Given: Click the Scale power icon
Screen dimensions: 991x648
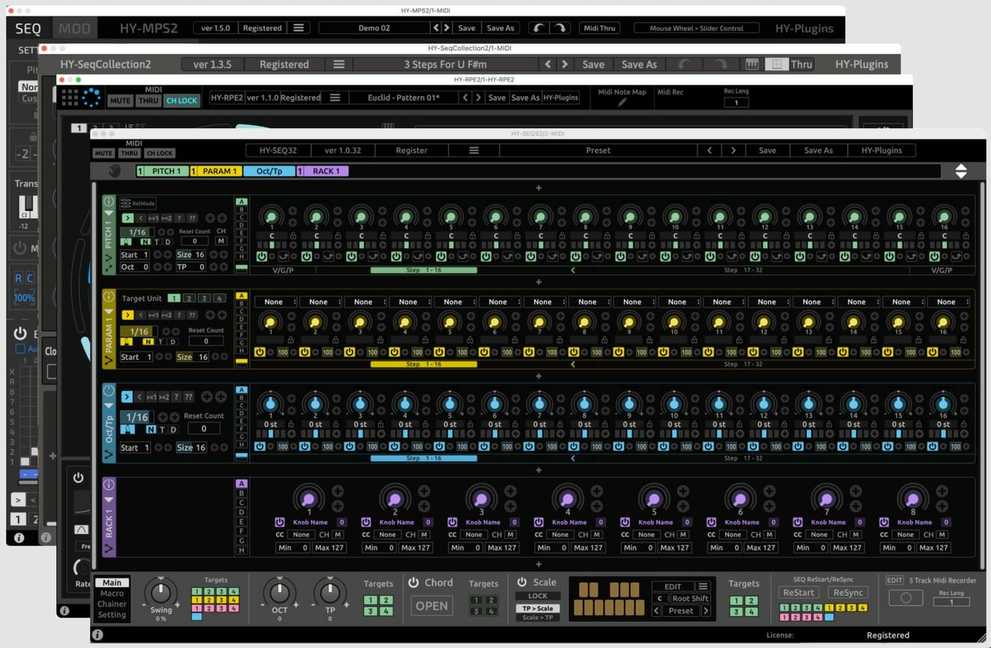Looking at the screenshot, I should pyautogui.click(x=521, y=582).
